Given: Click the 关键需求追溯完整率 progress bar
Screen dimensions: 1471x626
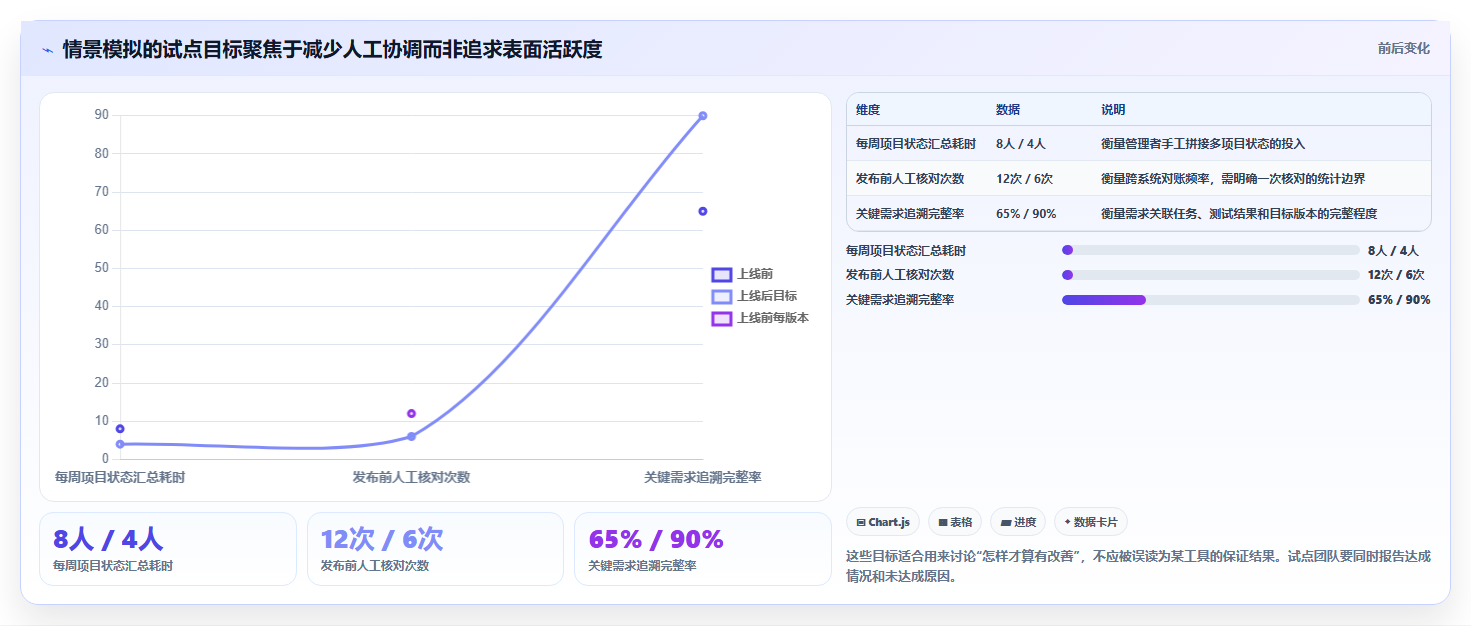Looking at the screenshot, I should tap(1210, 299).
